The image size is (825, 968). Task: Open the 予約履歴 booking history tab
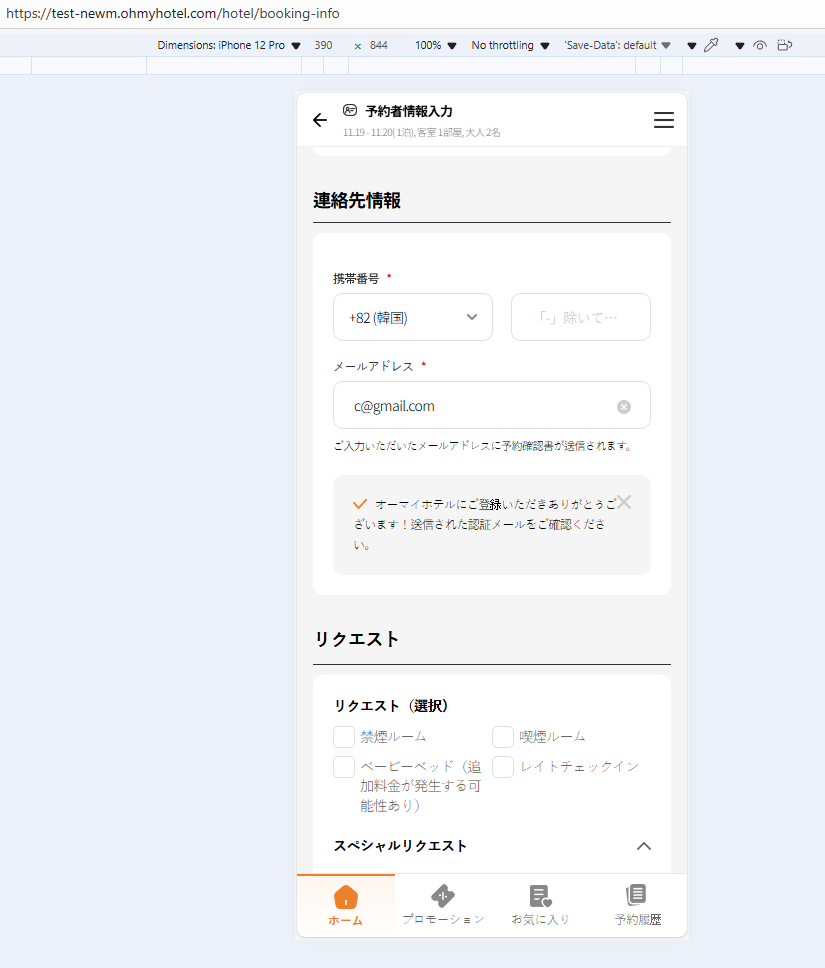pos(638,906)
